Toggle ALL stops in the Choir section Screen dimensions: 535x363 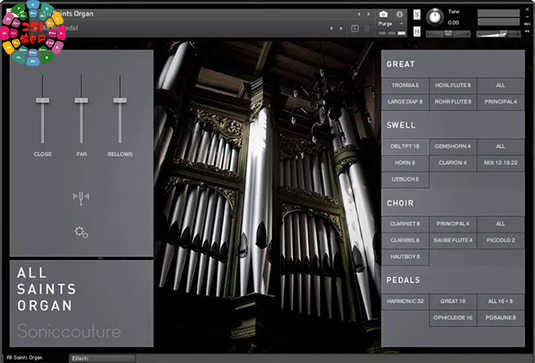tap(501, 224)
